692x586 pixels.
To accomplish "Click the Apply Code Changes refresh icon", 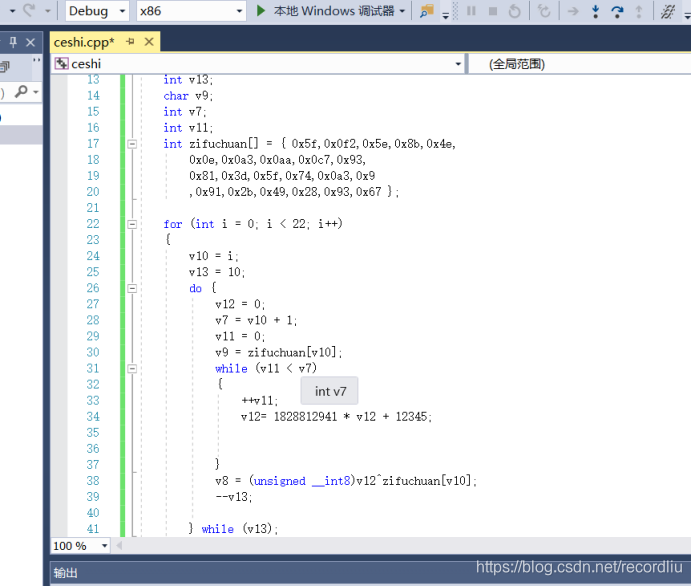I will [544, 11].
